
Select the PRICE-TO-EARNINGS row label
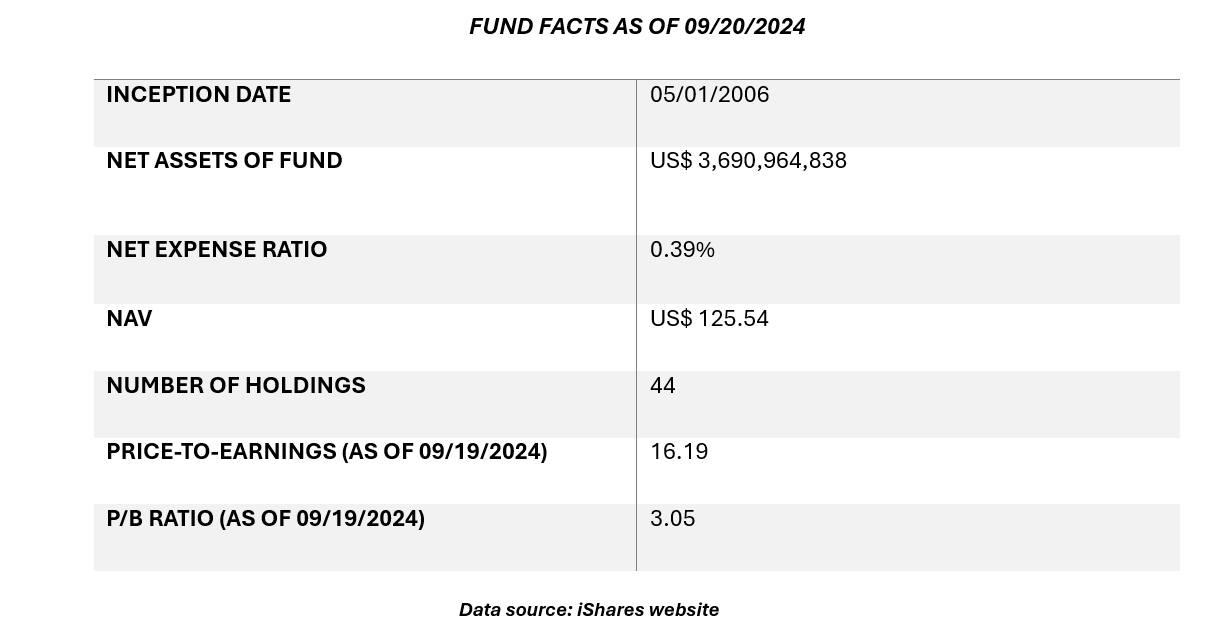(326, 452)
